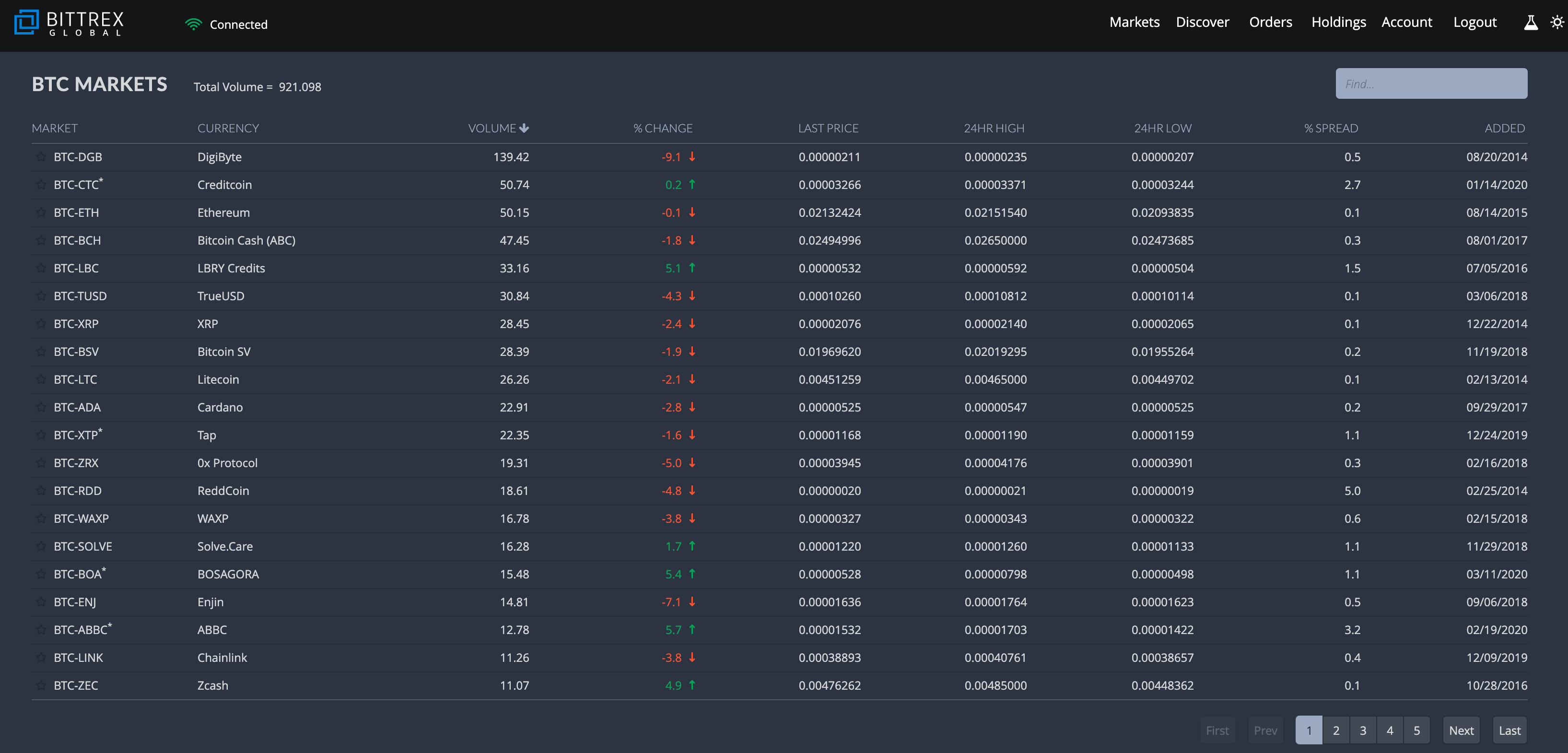The image size is (1568, 753).
Task: Jump to page 3 of results
Action: [x=1363, y=730]
